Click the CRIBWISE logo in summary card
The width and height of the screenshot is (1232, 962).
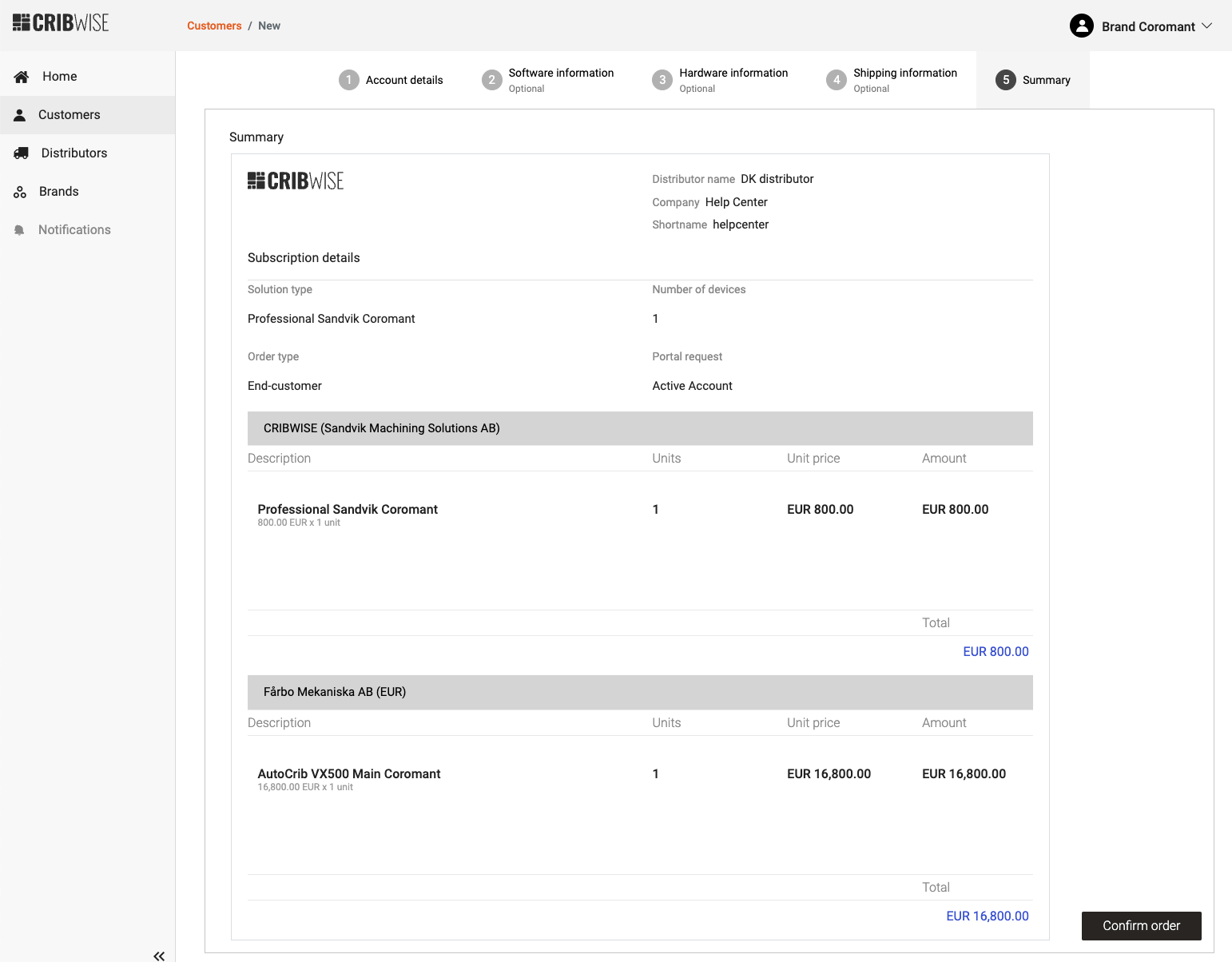pos(296,181)
